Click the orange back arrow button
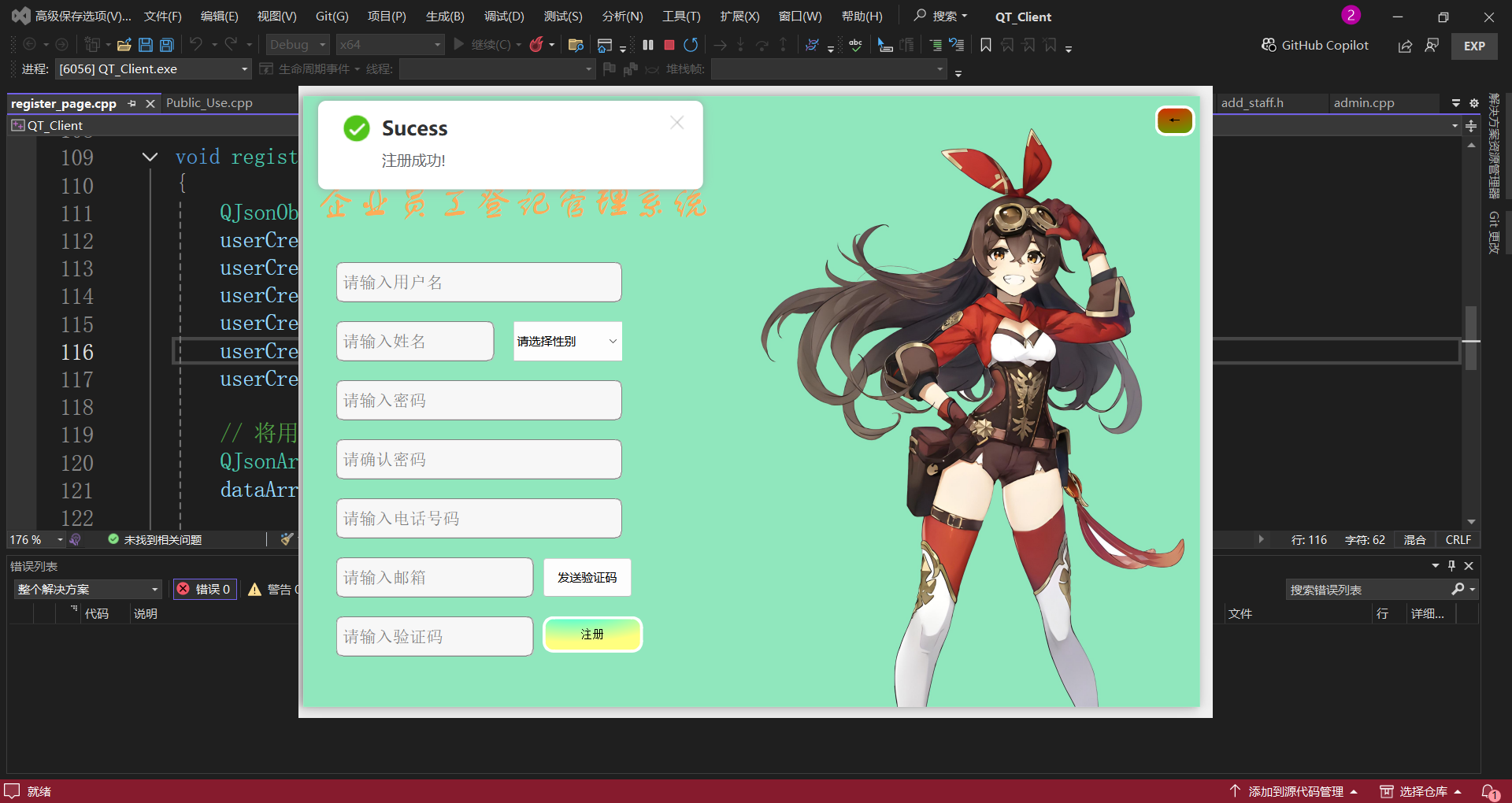This screenshot has height=803, width=1512. (x=1174, y=120)
